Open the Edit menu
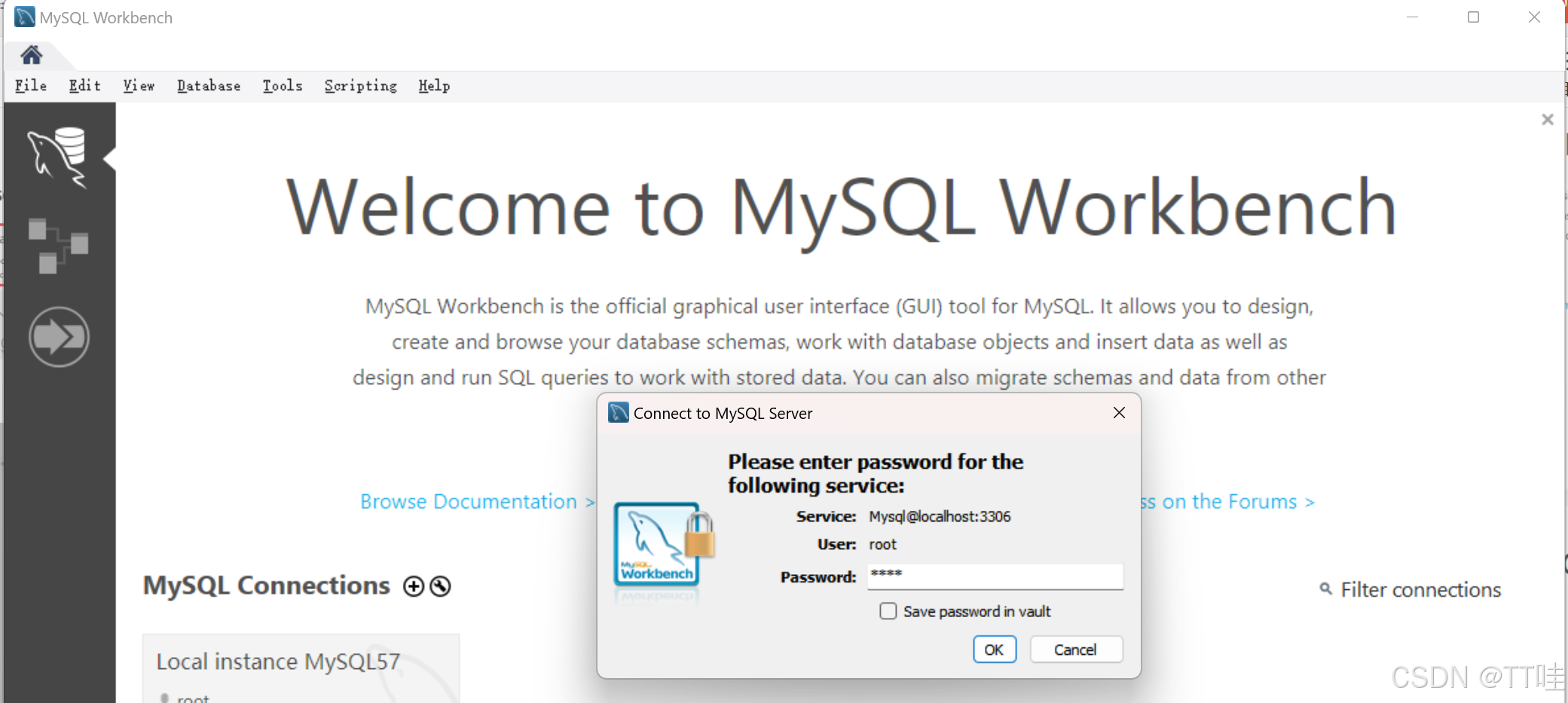This screenshot has height=703, width=1568. pyautogui.click(x=85, y=86)
